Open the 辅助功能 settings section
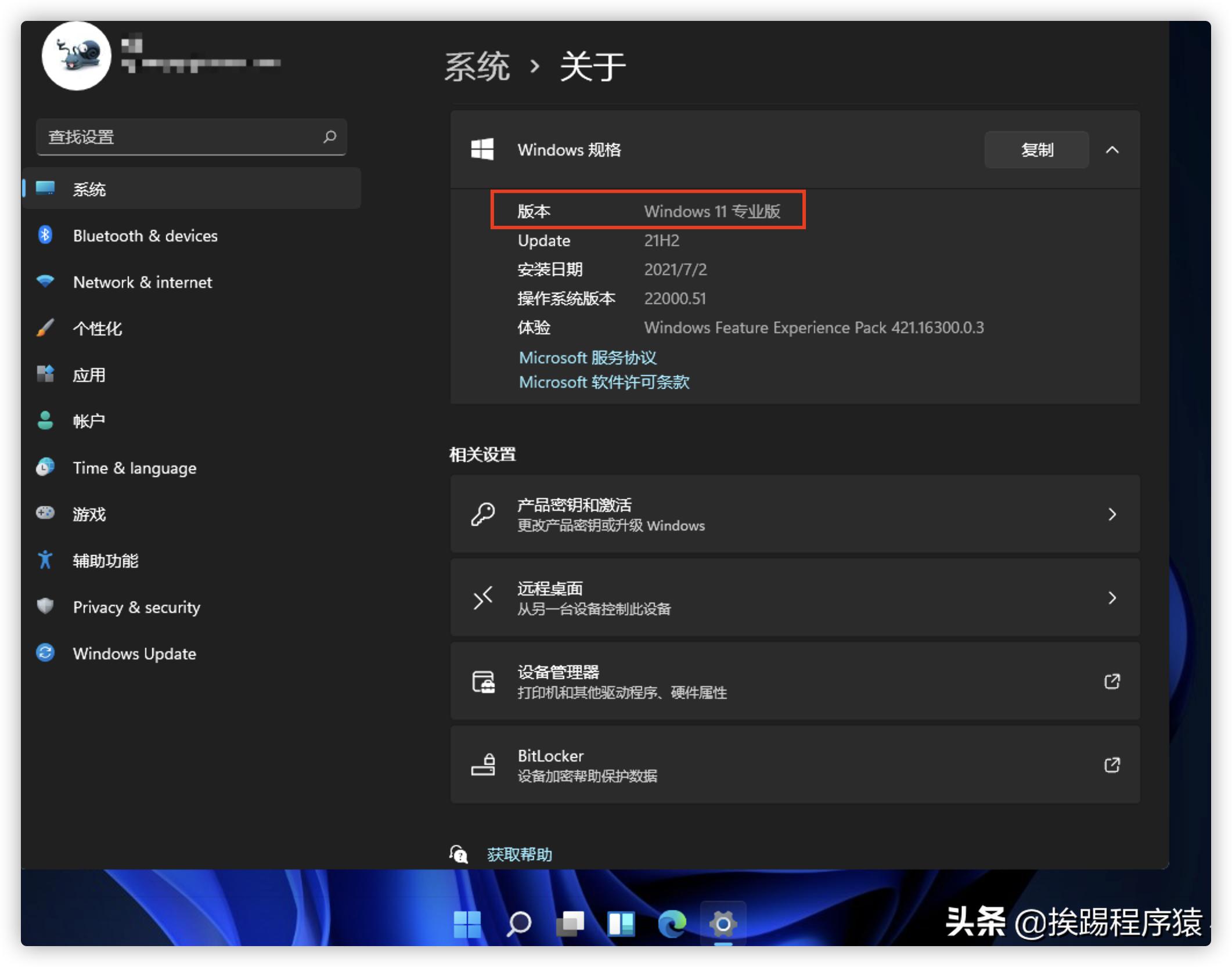The height and width of the screenshot is (967, 1232). 106,561
